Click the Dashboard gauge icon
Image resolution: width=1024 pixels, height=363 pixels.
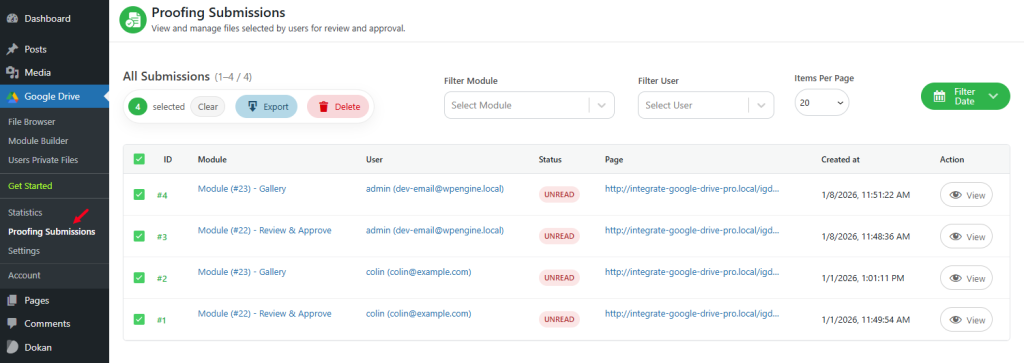click(12, 19)
